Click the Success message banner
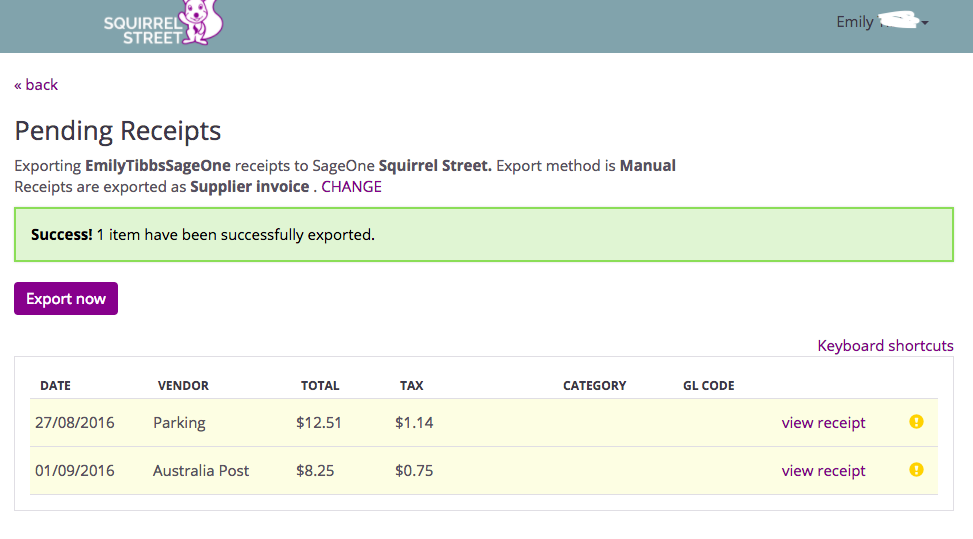Image resolution: width=973 pixels, height=539 pixels. pos(484,234)
